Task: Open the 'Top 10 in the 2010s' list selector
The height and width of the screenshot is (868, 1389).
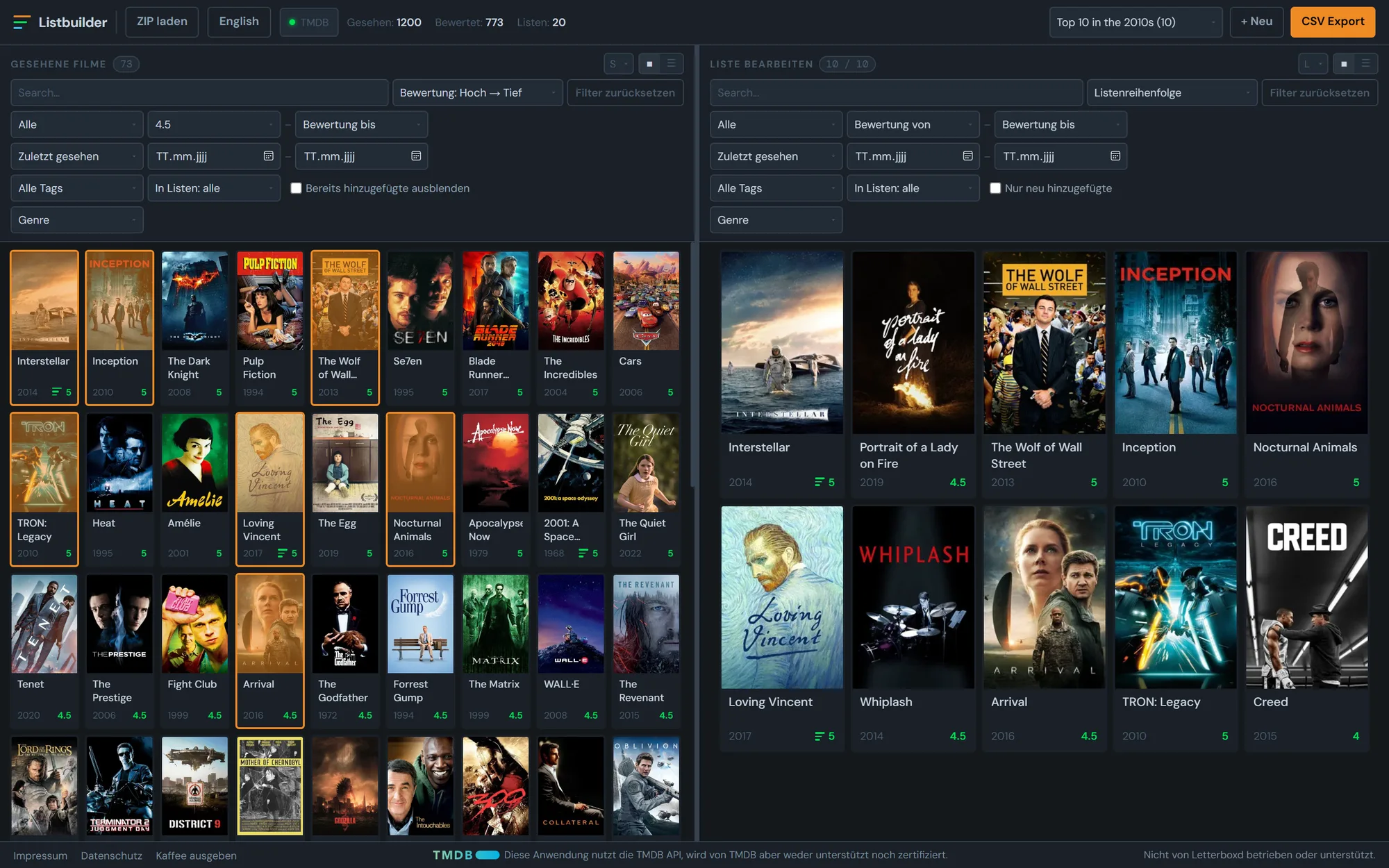Action: [1136, 22]
